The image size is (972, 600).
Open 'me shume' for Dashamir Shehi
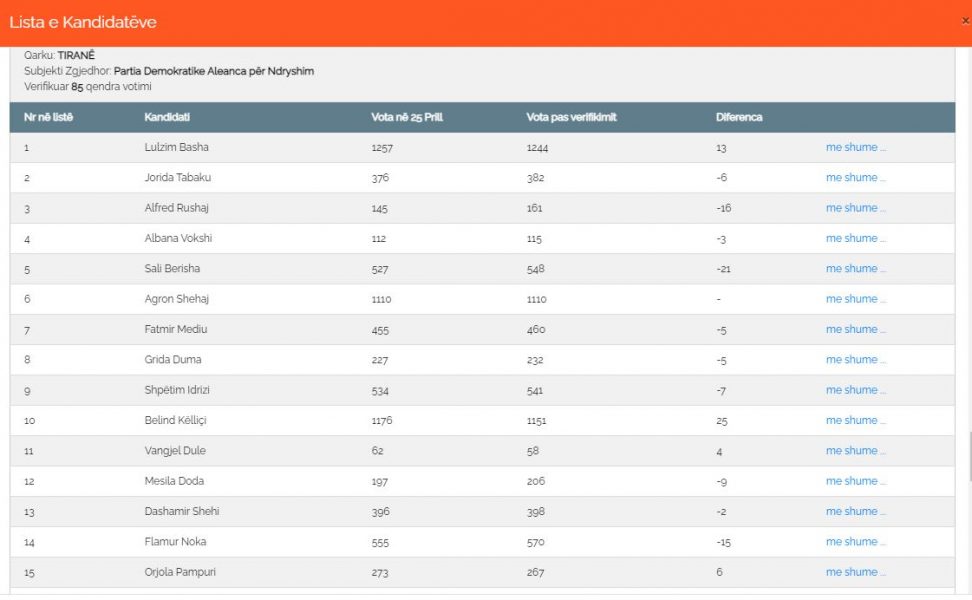point(855,512)
